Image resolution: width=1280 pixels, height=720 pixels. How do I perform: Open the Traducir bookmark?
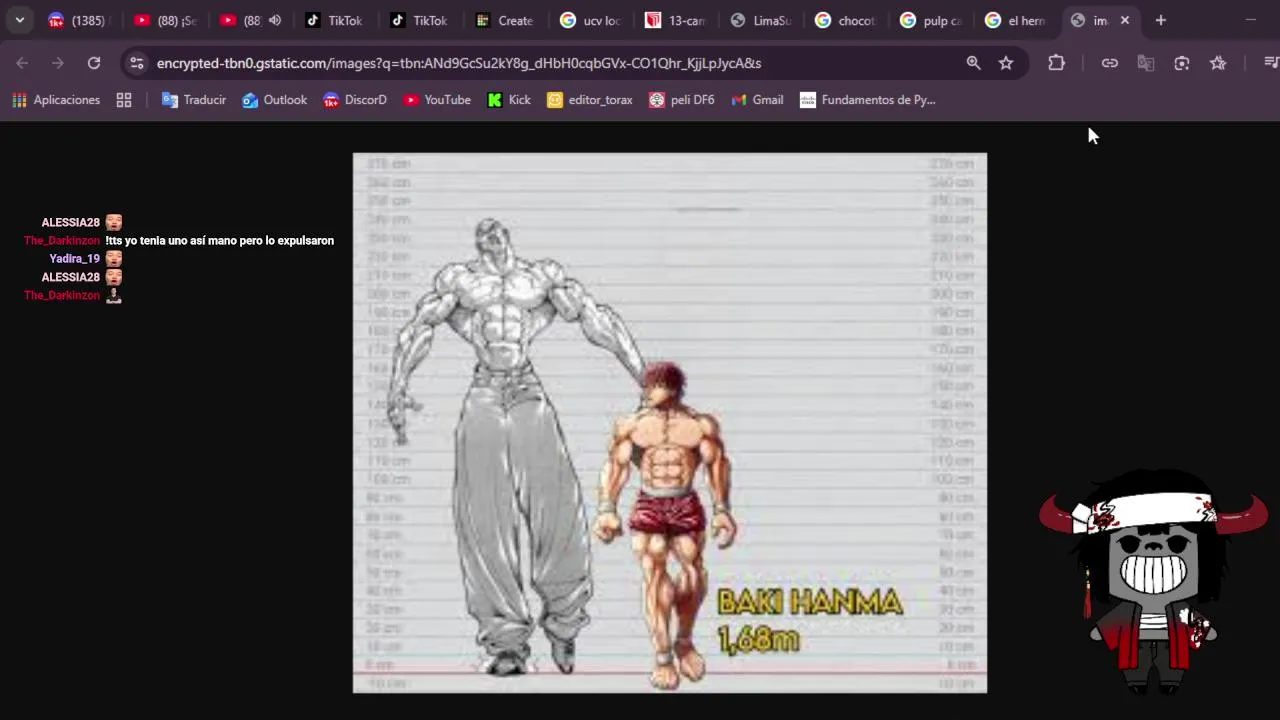click(194, 100)
